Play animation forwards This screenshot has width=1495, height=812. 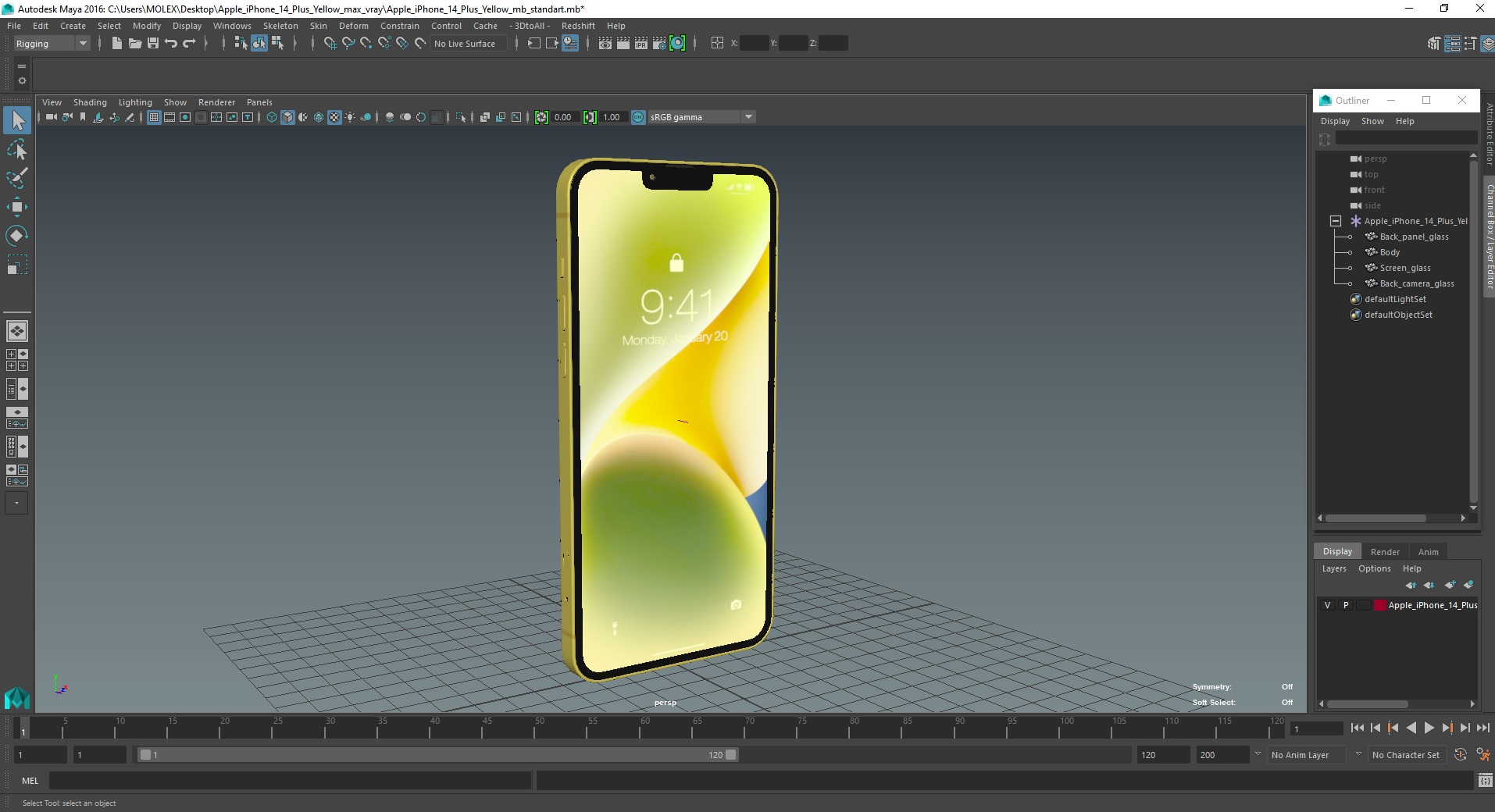coord(1429,728)
